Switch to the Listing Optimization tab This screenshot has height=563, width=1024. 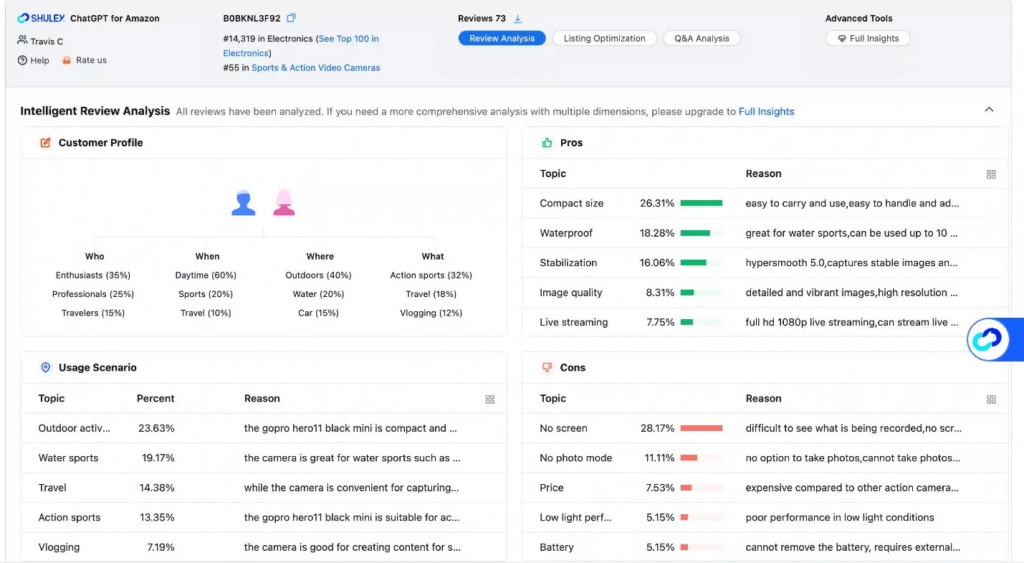coord(604,39)
